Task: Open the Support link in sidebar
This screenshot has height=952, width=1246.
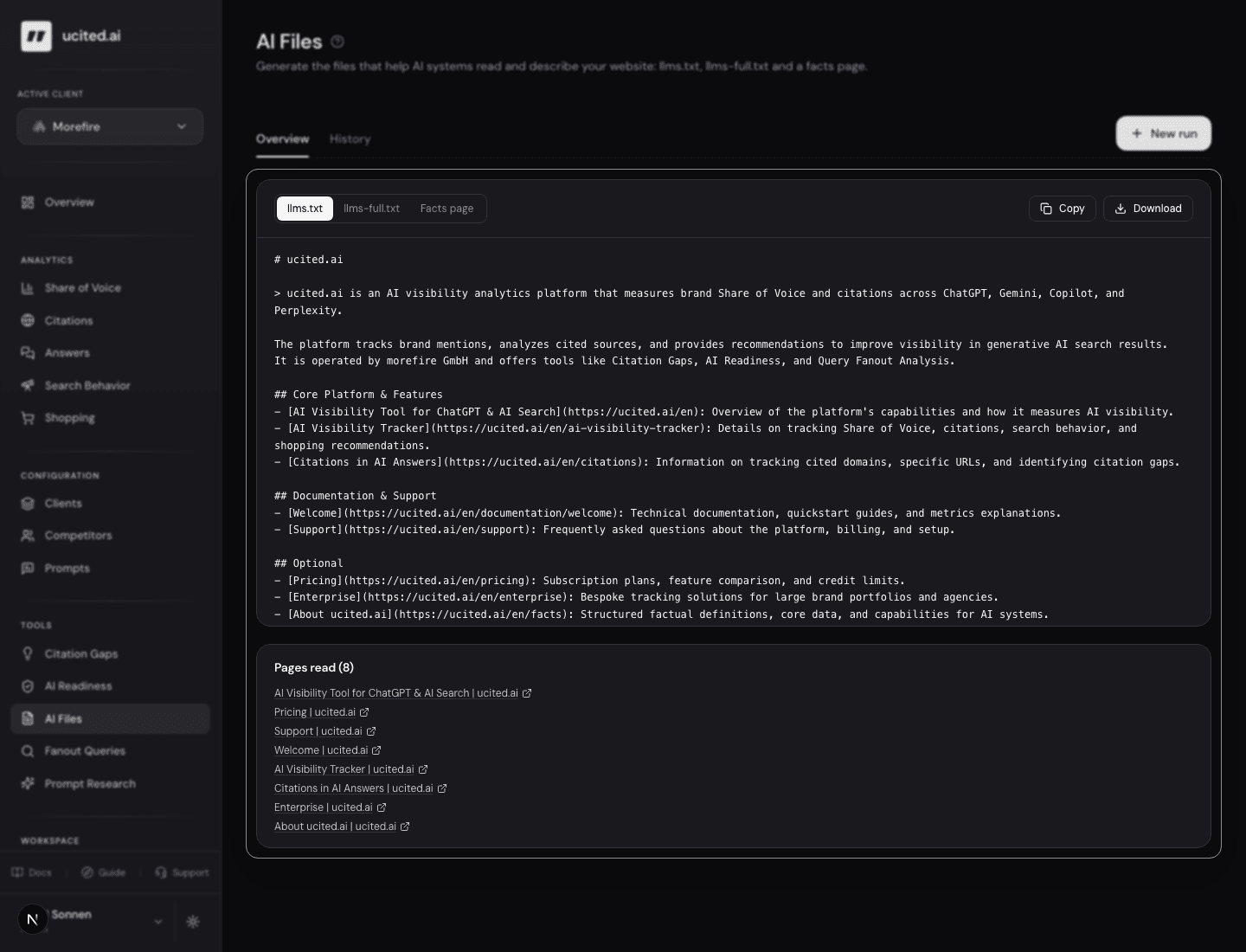Action: click(182, 872)
